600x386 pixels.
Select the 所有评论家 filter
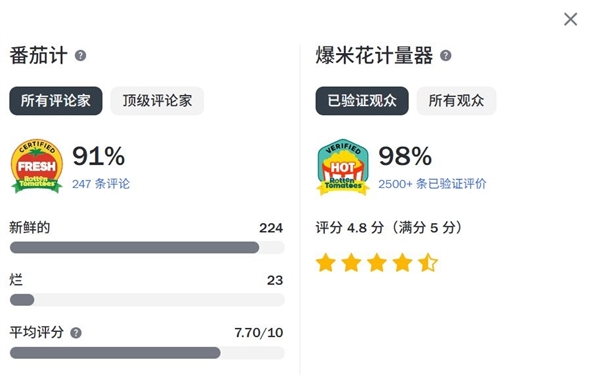(x=56, y=101)
